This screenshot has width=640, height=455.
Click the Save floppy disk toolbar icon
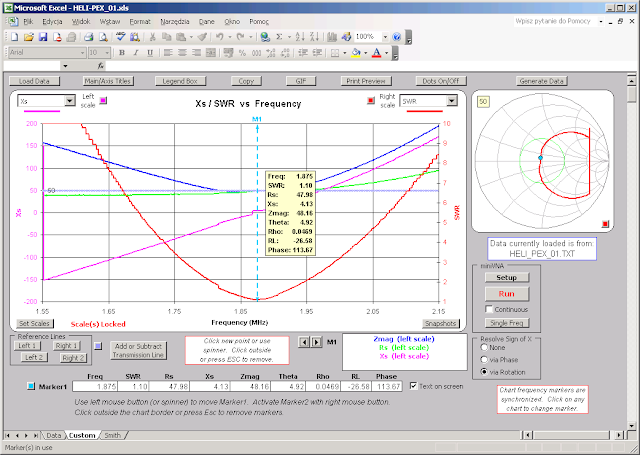click(43, 37)
